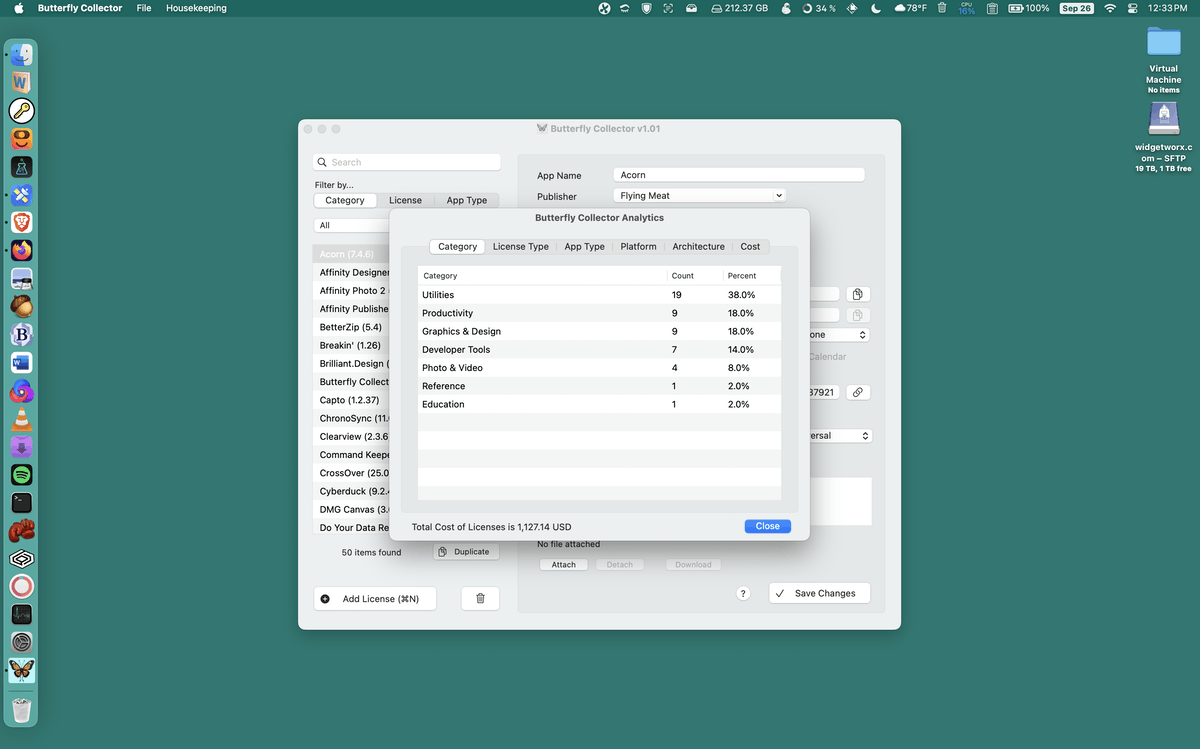Click in the Search field
Screen dimensions: 1200x749
407,162
